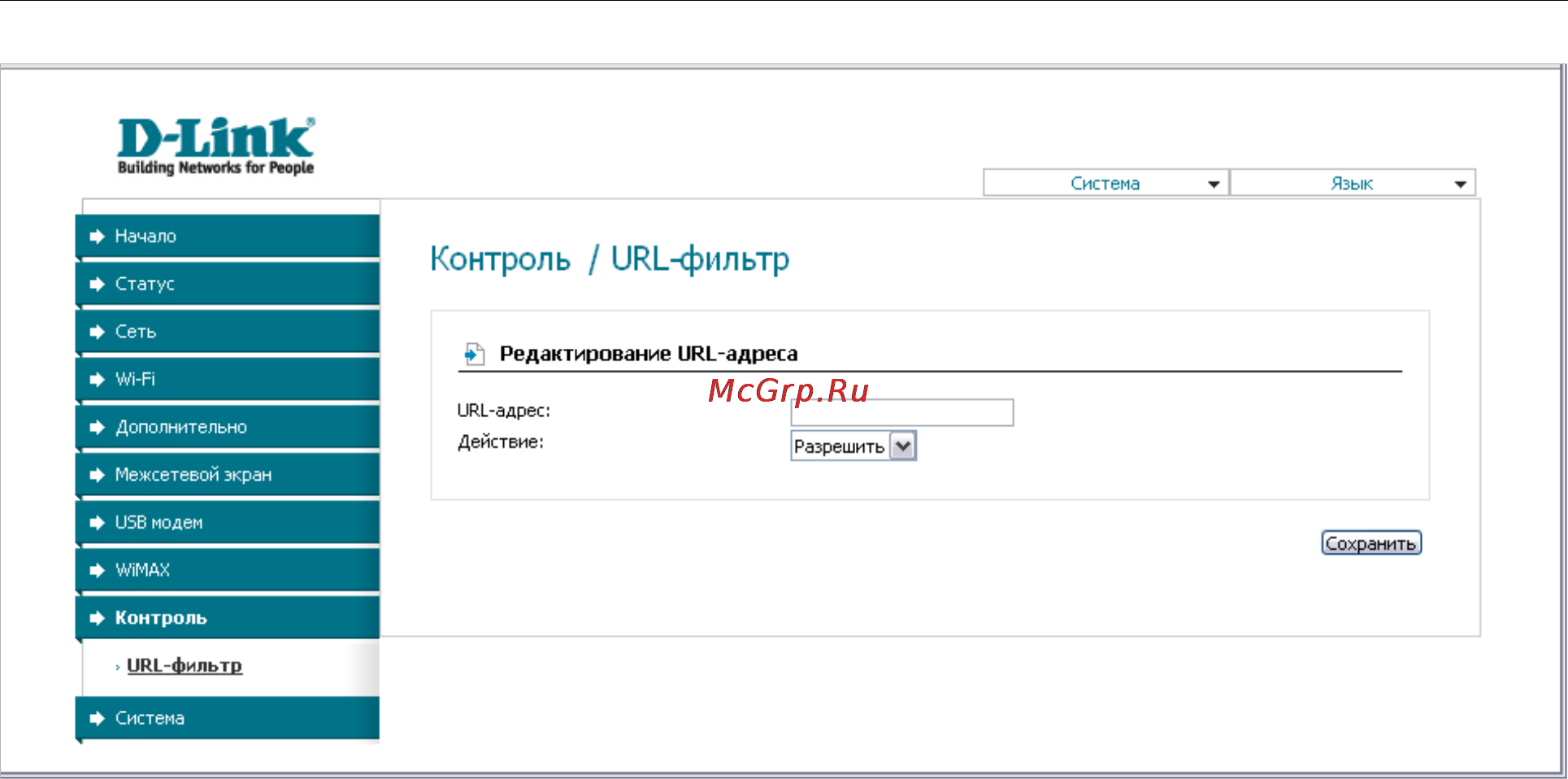Click the Контроль / URL-фильтр page heading
This screenshot has width=1568, height=779.
click(x=610, y=259)
